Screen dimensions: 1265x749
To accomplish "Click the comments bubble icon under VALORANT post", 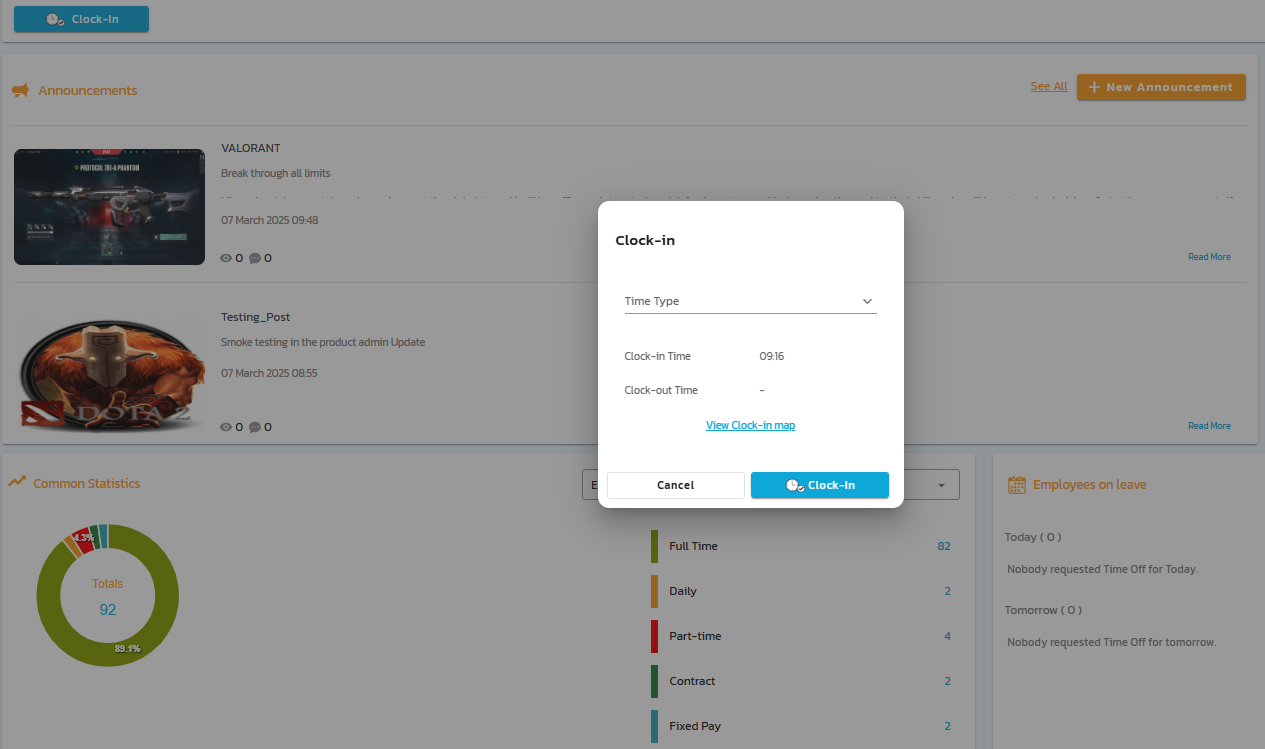I will point(255,258).
